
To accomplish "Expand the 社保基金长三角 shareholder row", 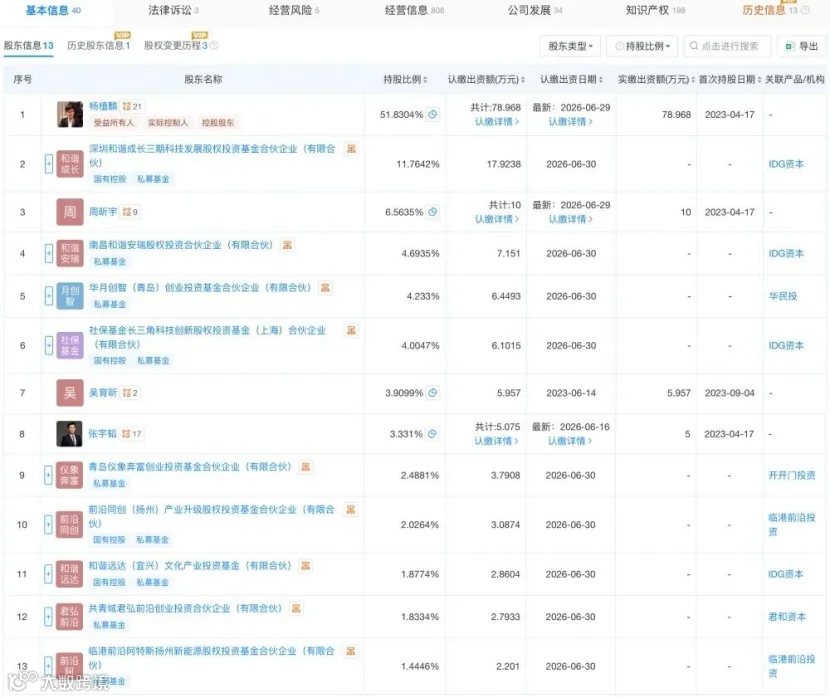I will tap(49, 346).
